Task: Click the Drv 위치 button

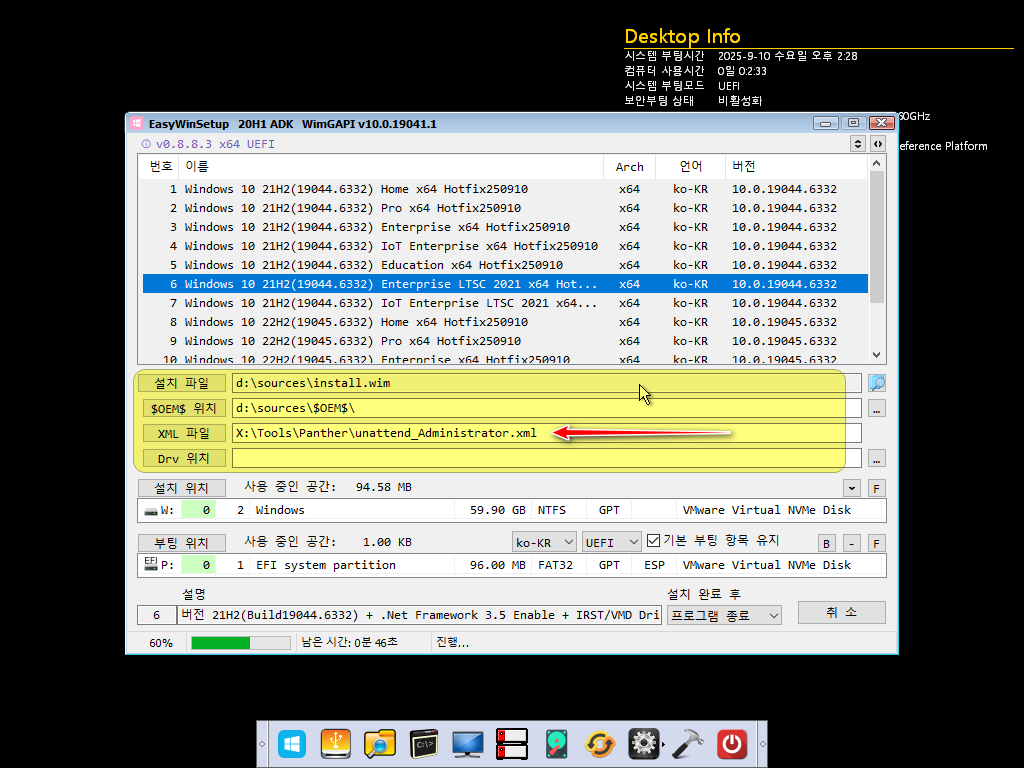Action: point(184,458)
